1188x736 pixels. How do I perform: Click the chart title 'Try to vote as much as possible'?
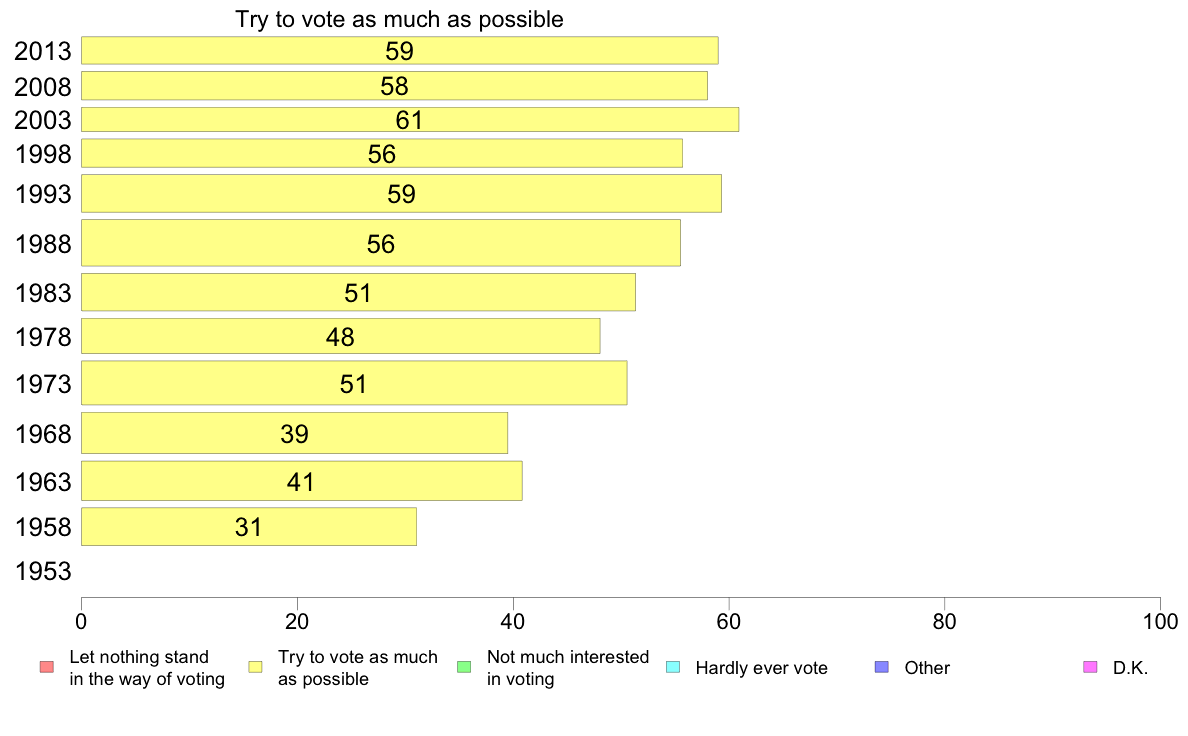click(x=399, y=19)
